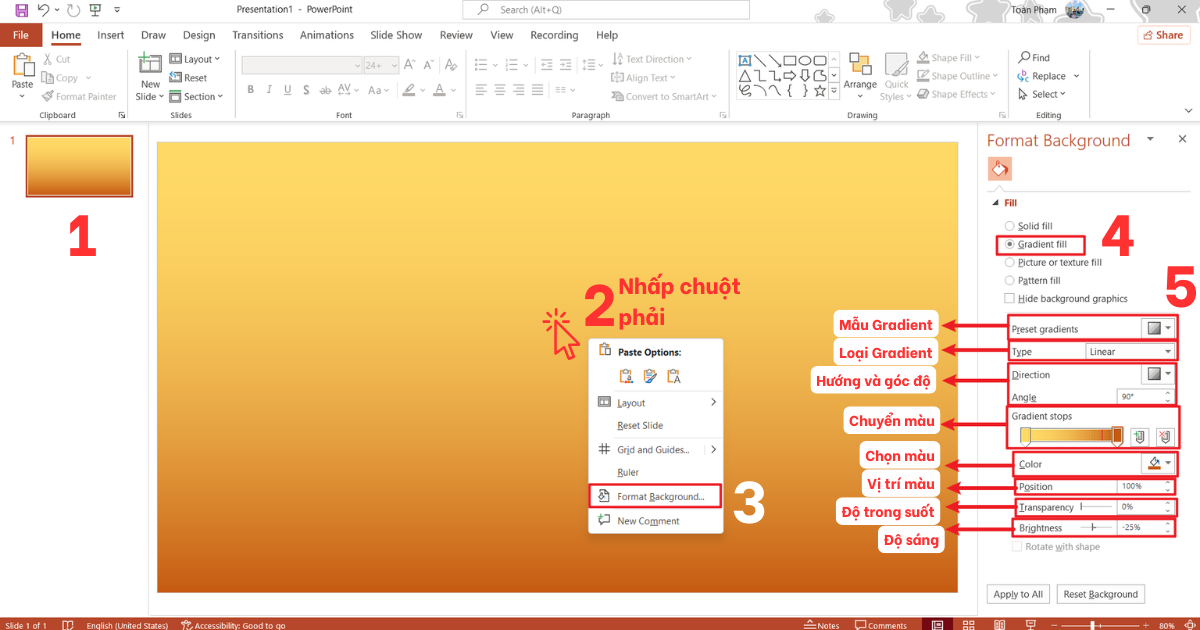
Task: Click Add gradient stop icon
Action: 1139,437
